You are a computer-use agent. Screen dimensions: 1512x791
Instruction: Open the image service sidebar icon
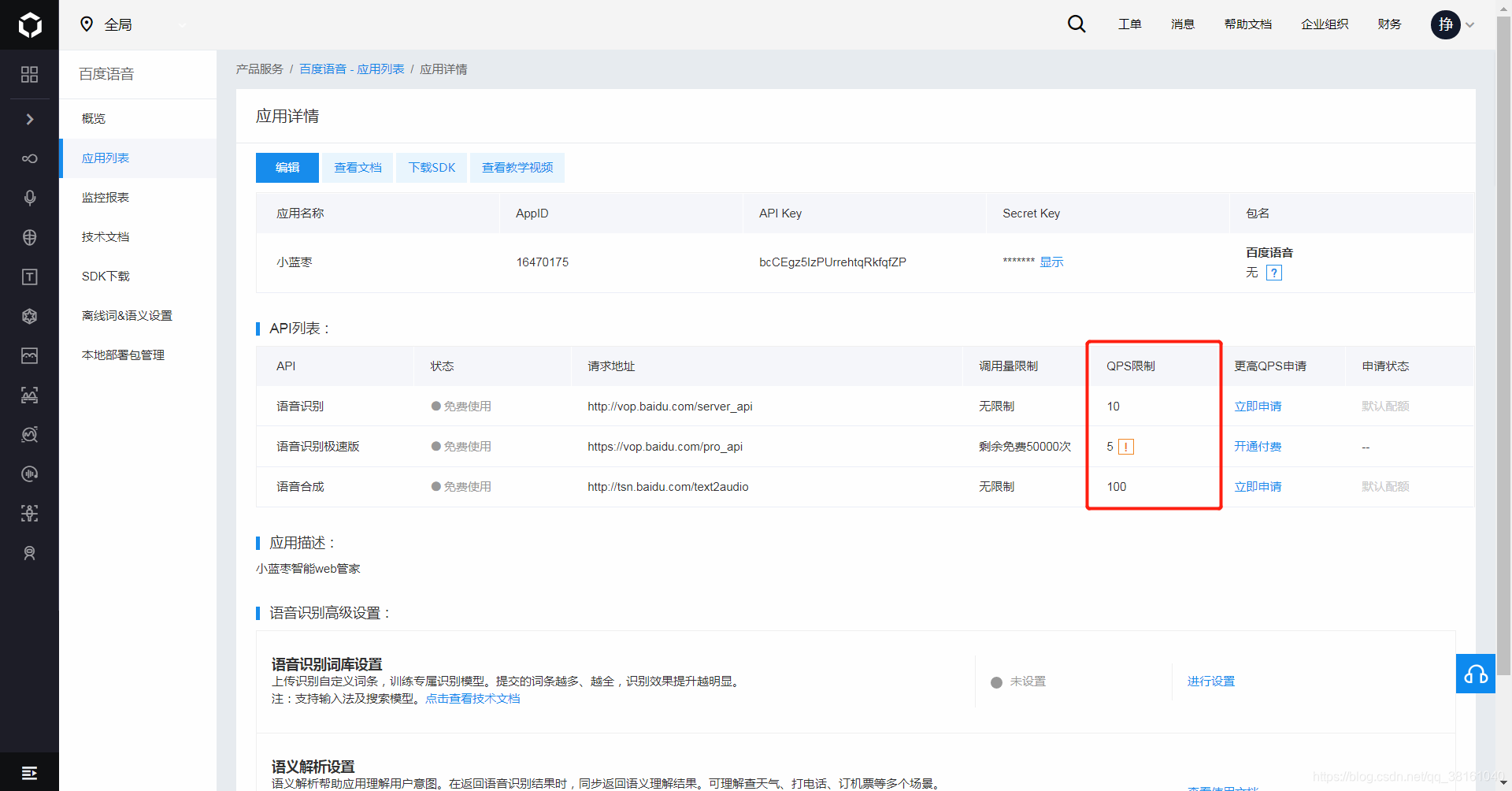click(29, 355)
